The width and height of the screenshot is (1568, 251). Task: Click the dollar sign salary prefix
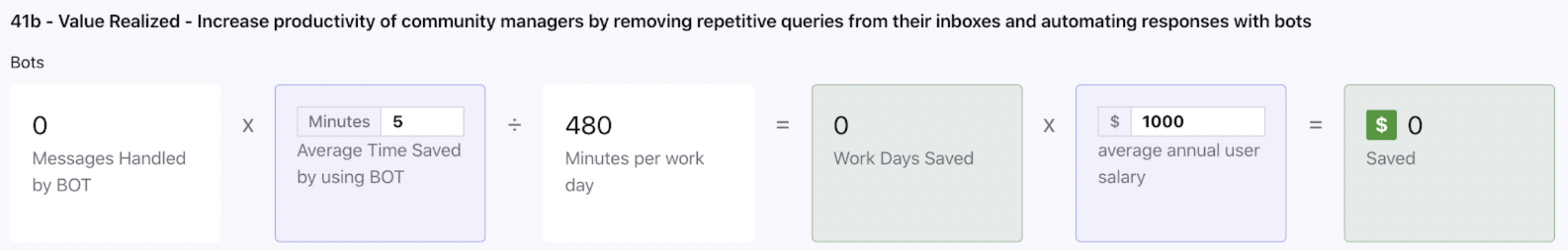(1114, 121)
